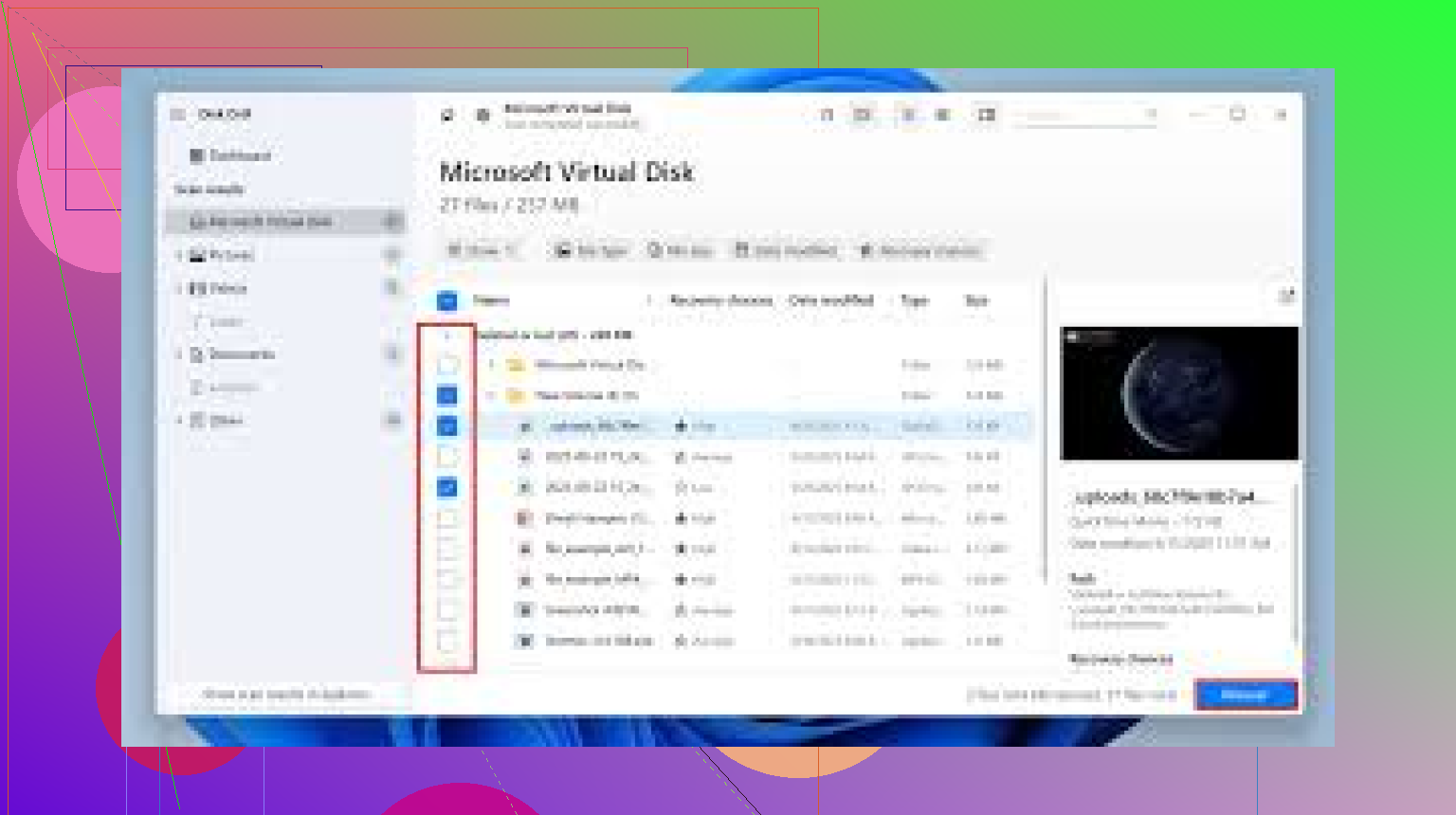Click the pop-out icon above the preview
This screenshot has width=1456, height=815.
(1285, 297)
